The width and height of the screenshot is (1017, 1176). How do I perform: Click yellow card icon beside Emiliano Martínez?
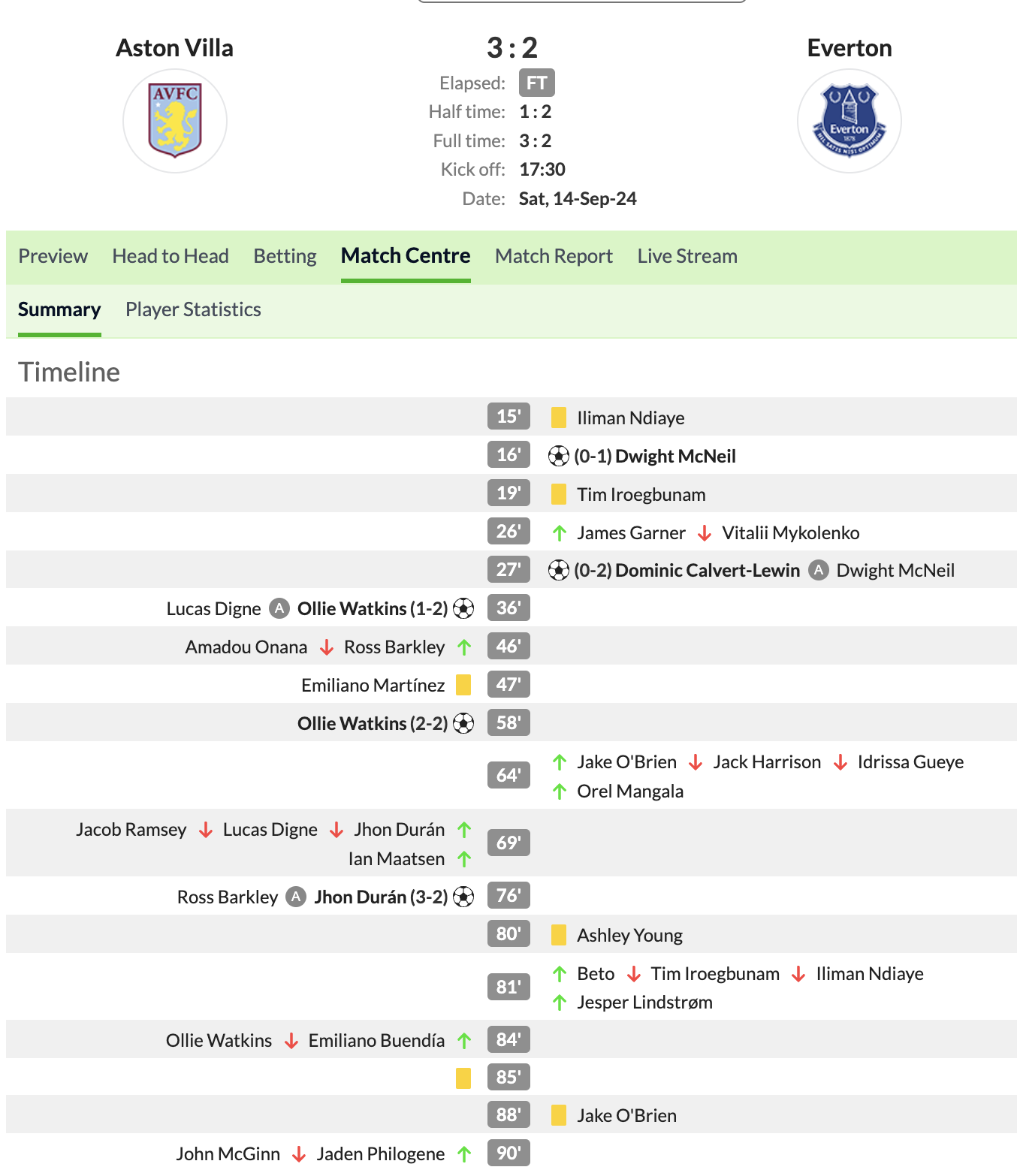463,685
